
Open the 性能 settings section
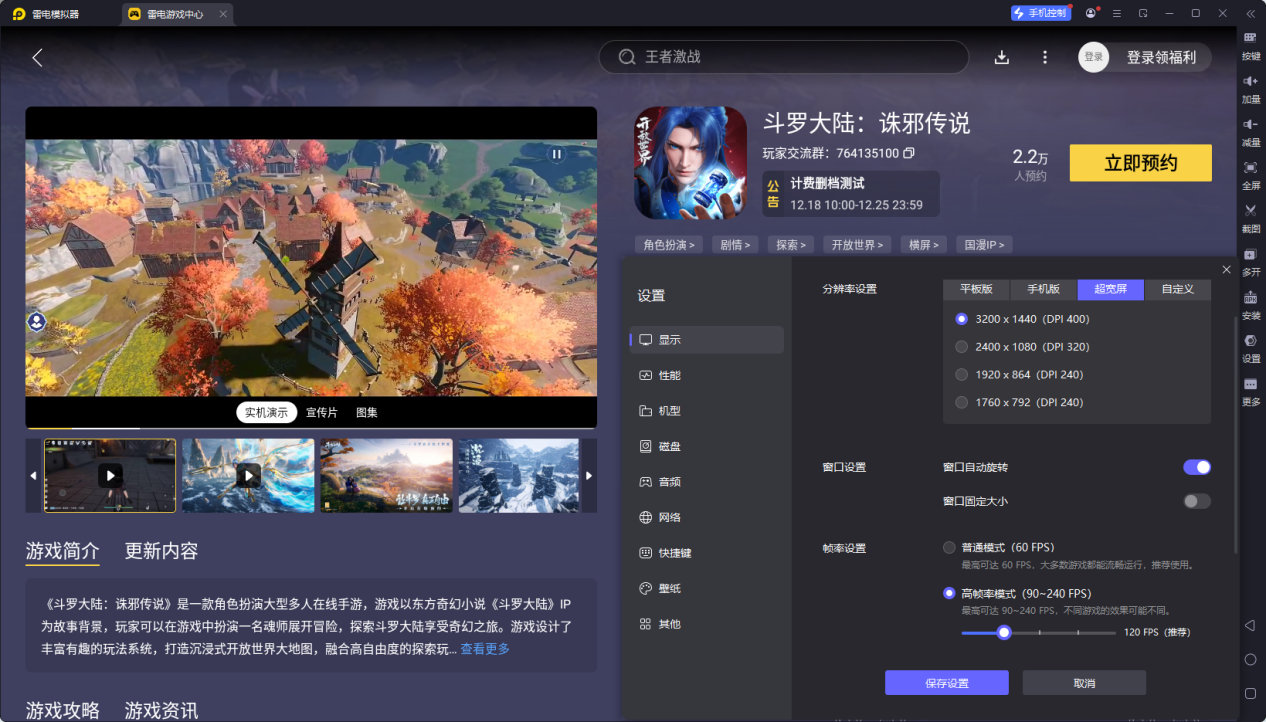click(x=669, y=375)
